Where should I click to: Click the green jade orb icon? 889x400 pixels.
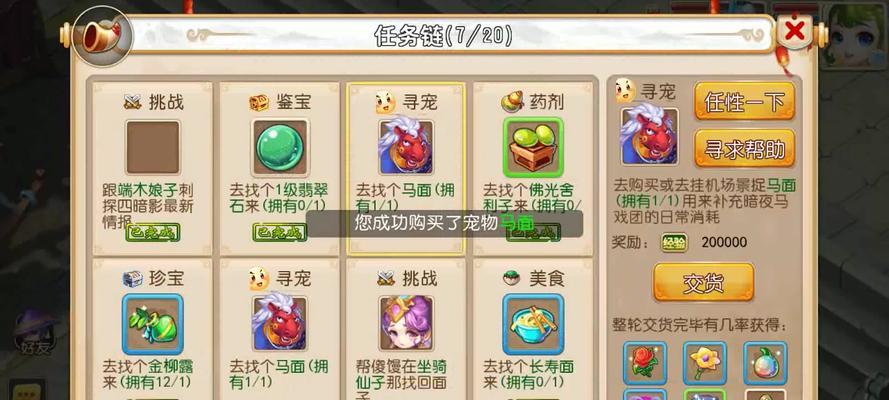(280, 148)
